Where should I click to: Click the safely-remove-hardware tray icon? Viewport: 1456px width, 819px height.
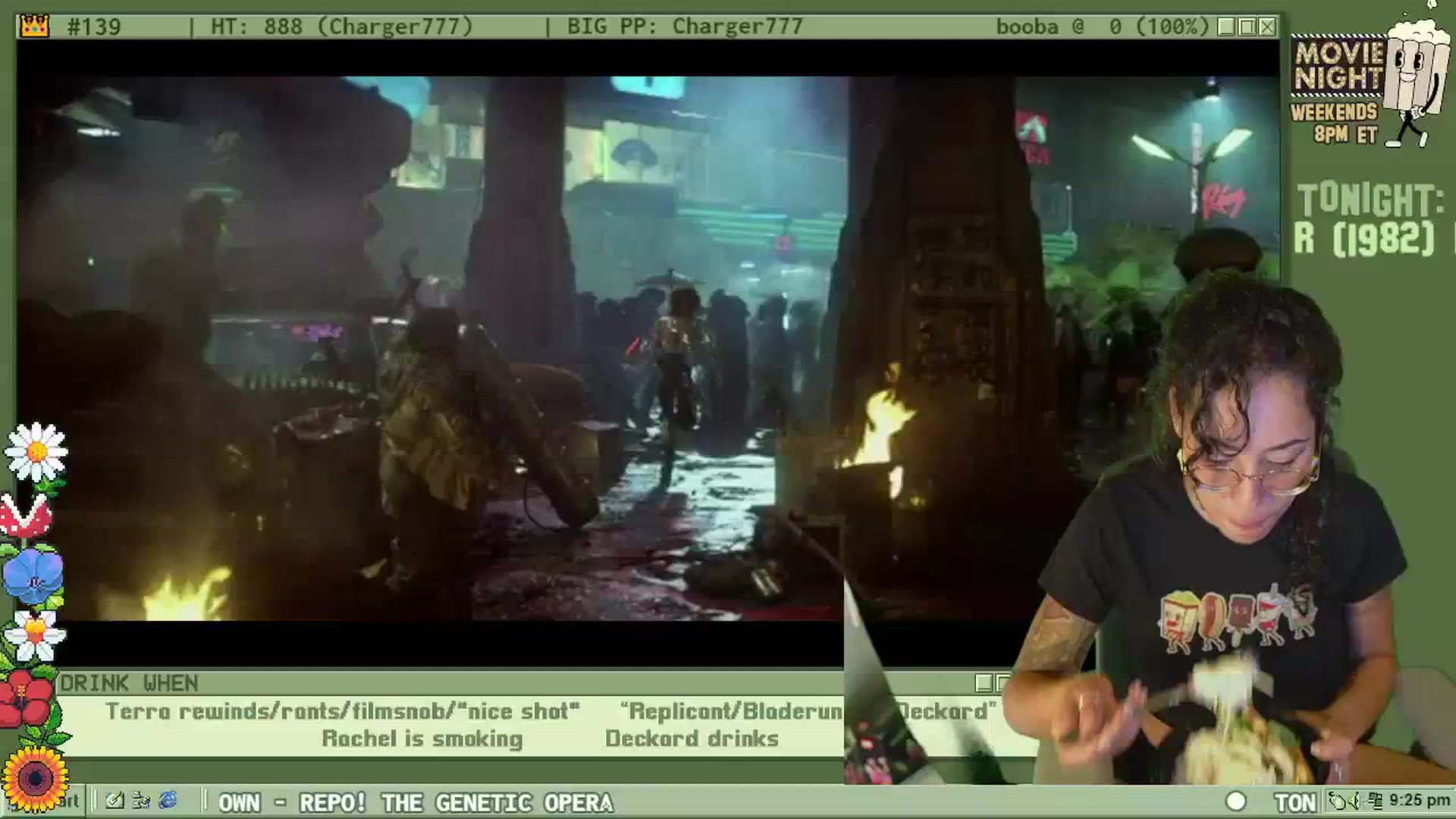click(1338, 801)
